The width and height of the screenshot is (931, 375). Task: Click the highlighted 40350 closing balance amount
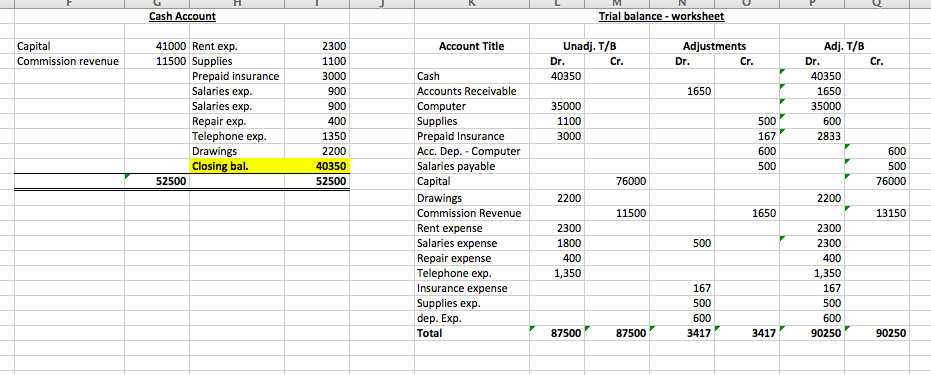pyautogui.click(x=317, y=166)
